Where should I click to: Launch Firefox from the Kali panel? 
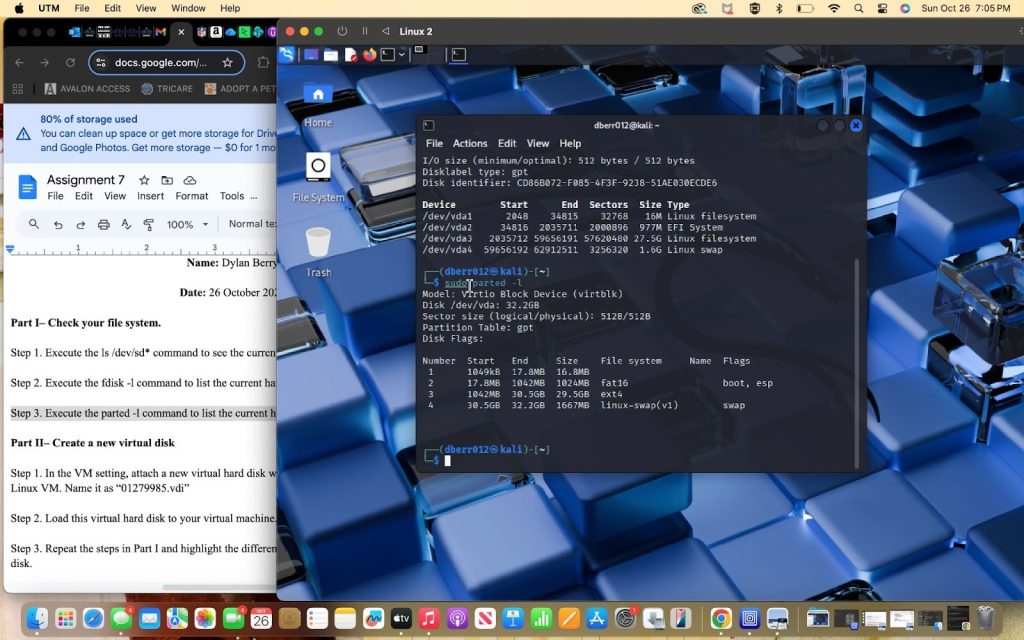(369, 55)
